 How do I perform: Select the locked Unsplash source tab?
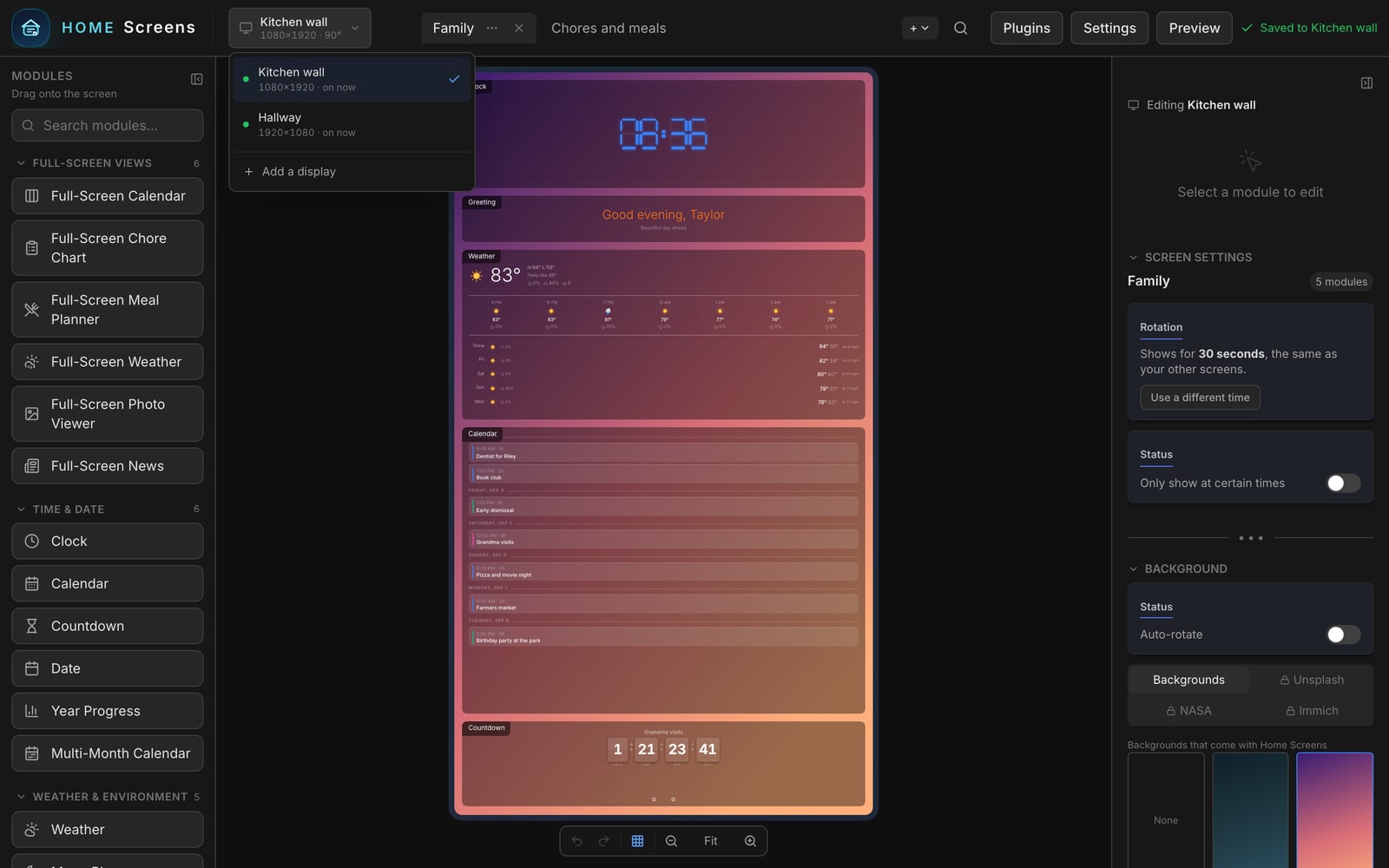click(1312, 680)
